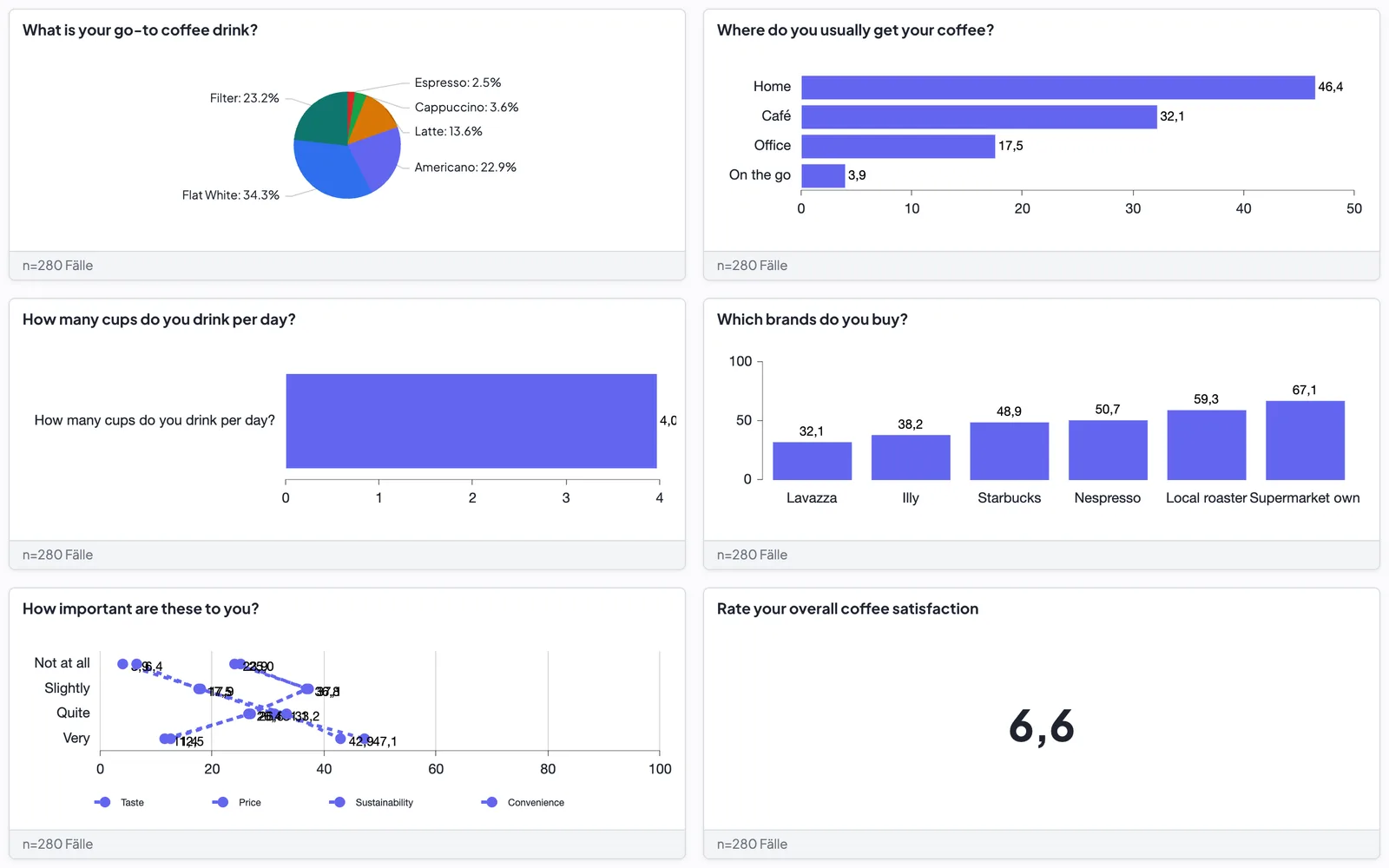Screen dimensions: 1389x868
Task: Click the Nespresso bar in the brands chart
Action: click(1108, 450)
